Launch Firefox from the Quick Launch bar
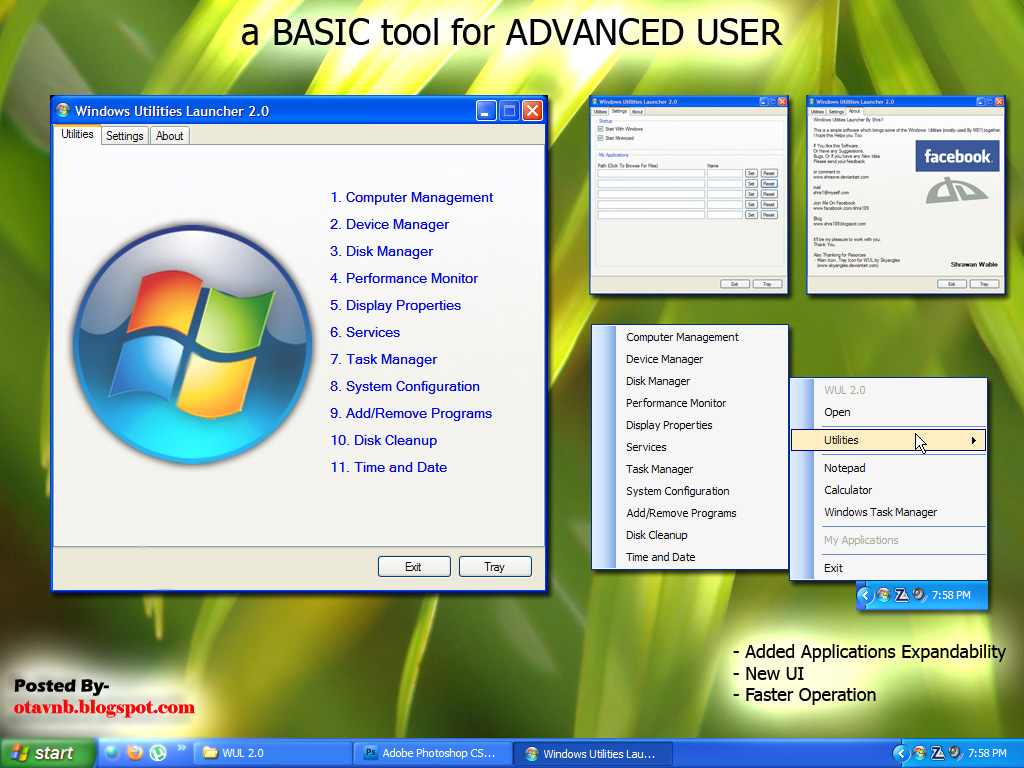1024x768 pixels. click(x=134, y=754)
